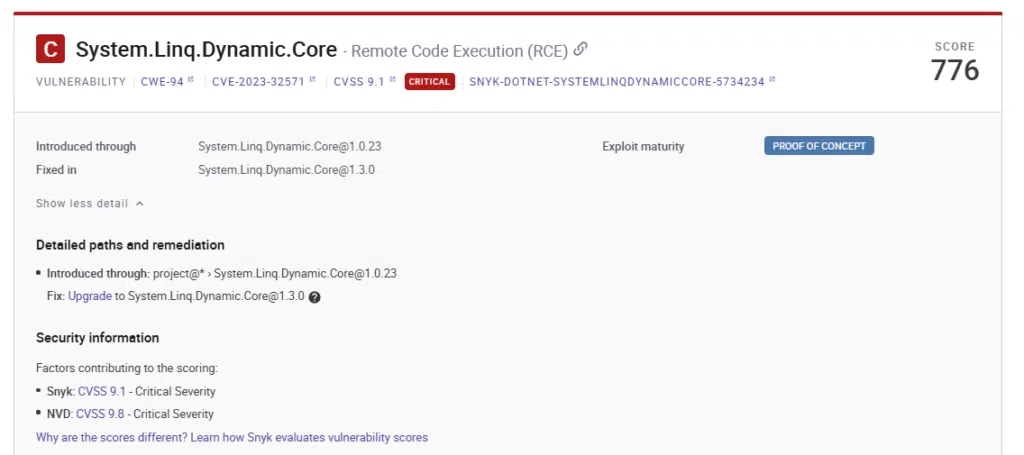Click the permalink chain icon beside the title
This screenshot has width=1024, height=455.
point(580,49)
